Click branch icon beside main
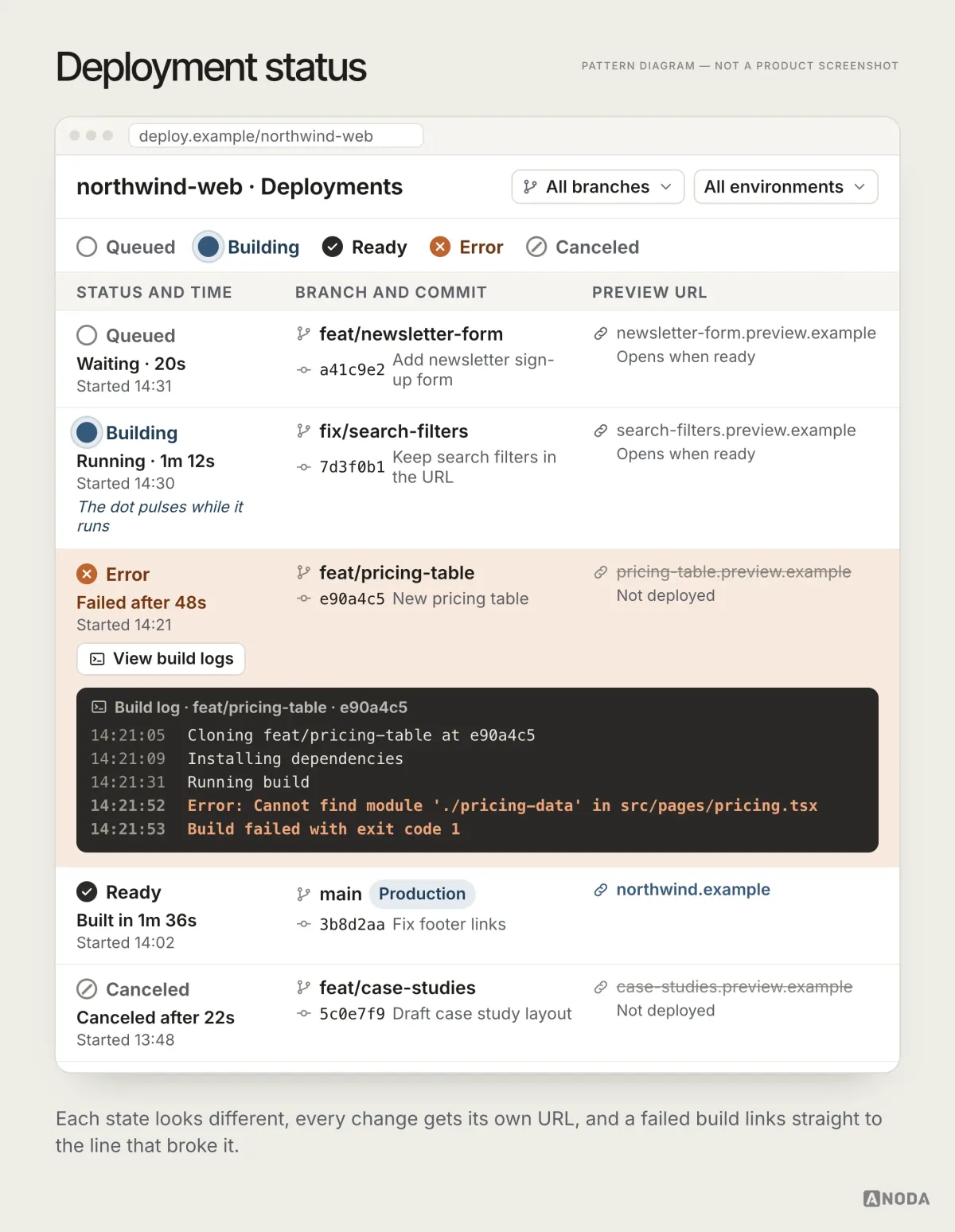955x1232 pixels. click(x=303, y=895)
